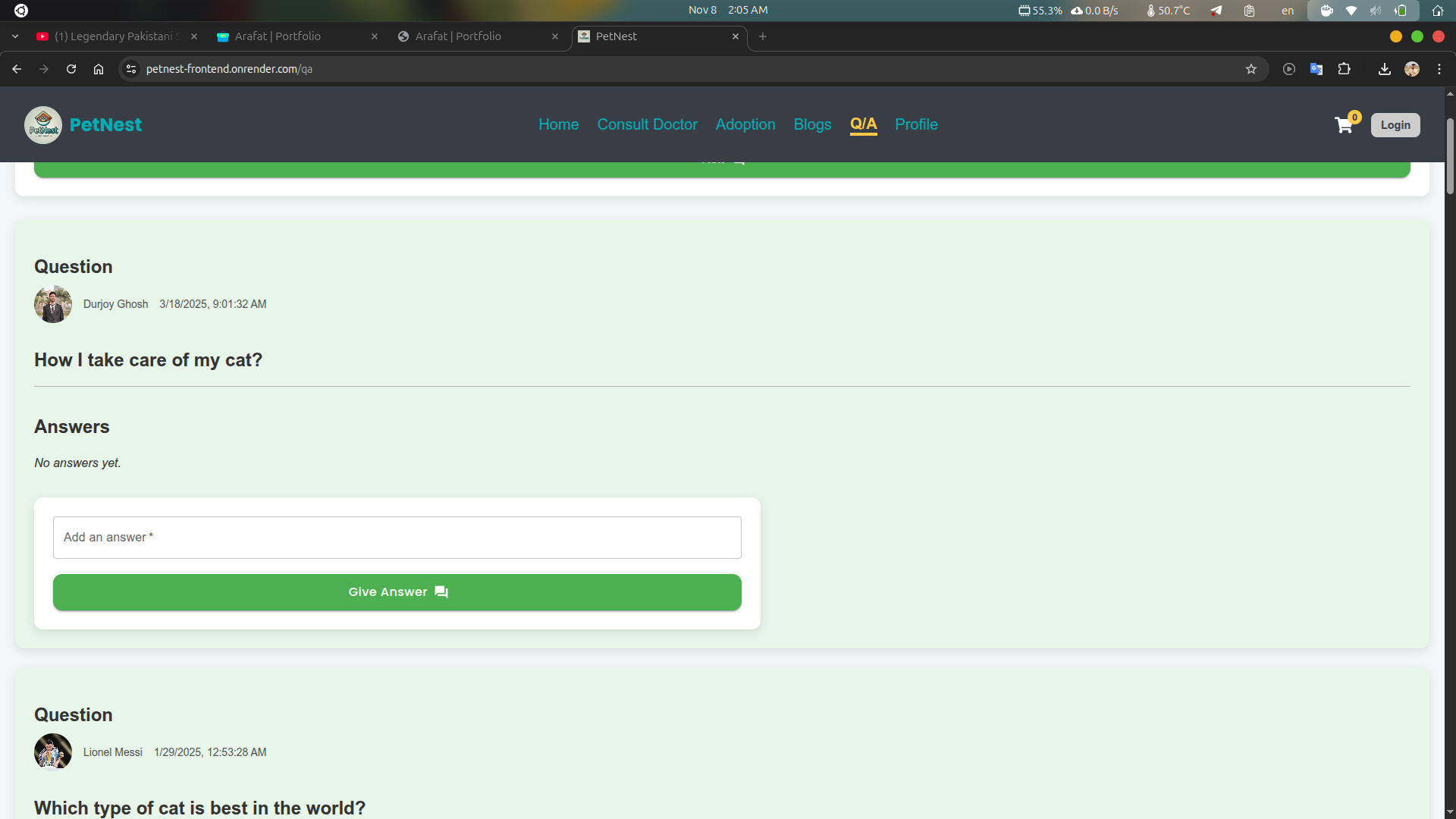The image size is (1456, 819).
Task: Click the PetNest logo icon
Action: 43,124
